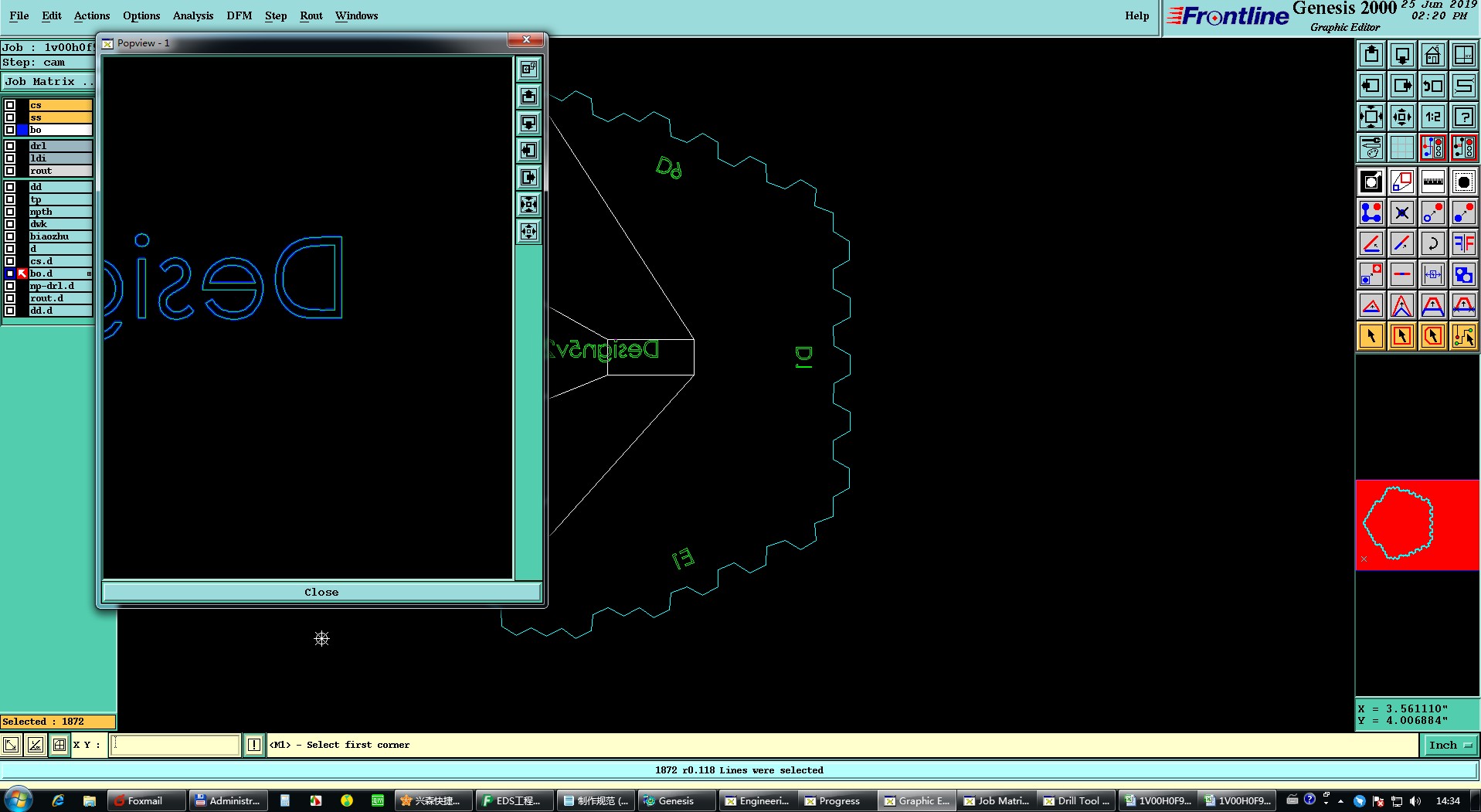Click the black-circle feature filter icon in toolbar
The width and height of the screenshot is (1481, 812).
(x=1464, y=182)
